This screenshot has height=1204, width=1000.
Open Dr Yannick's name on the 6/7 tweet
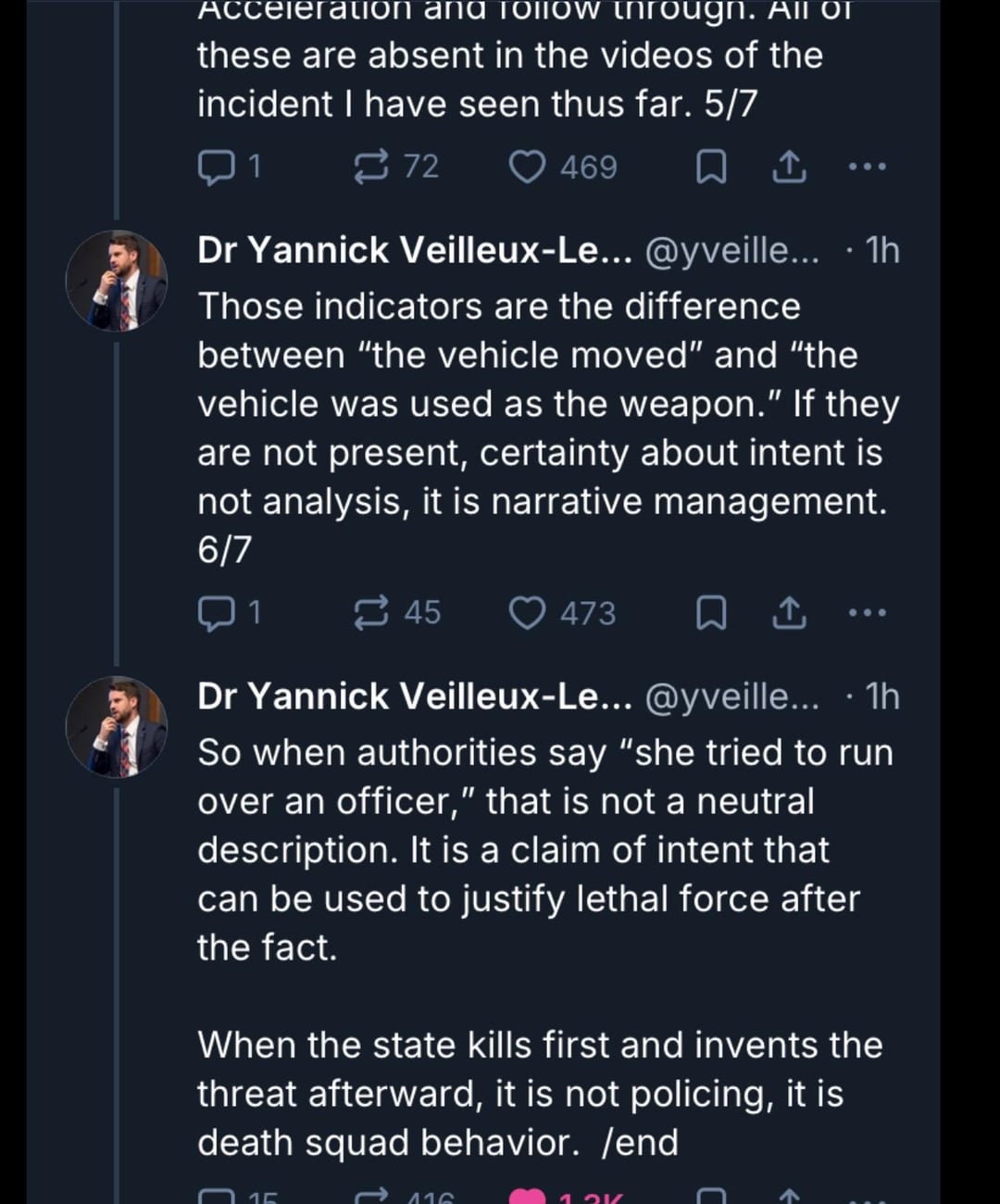(x=414, y=251)
